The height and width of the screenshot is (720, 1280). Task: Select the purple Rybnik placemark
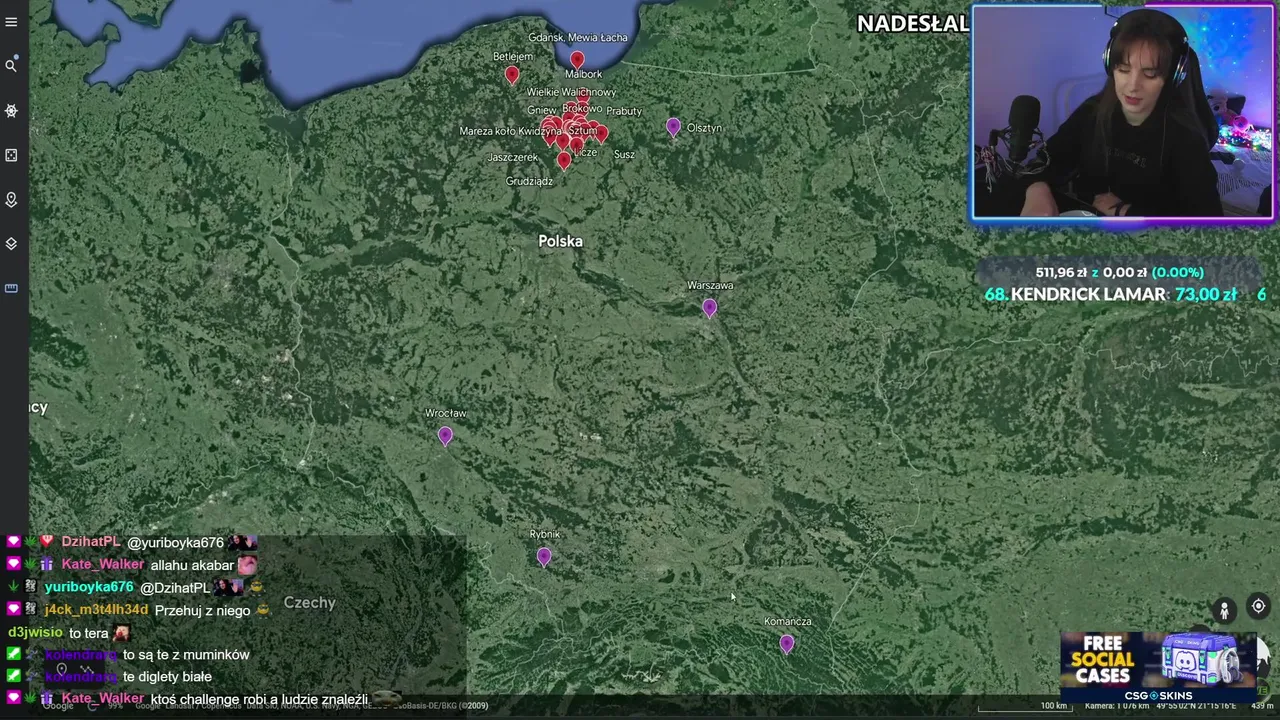click(x=543, y=557)
